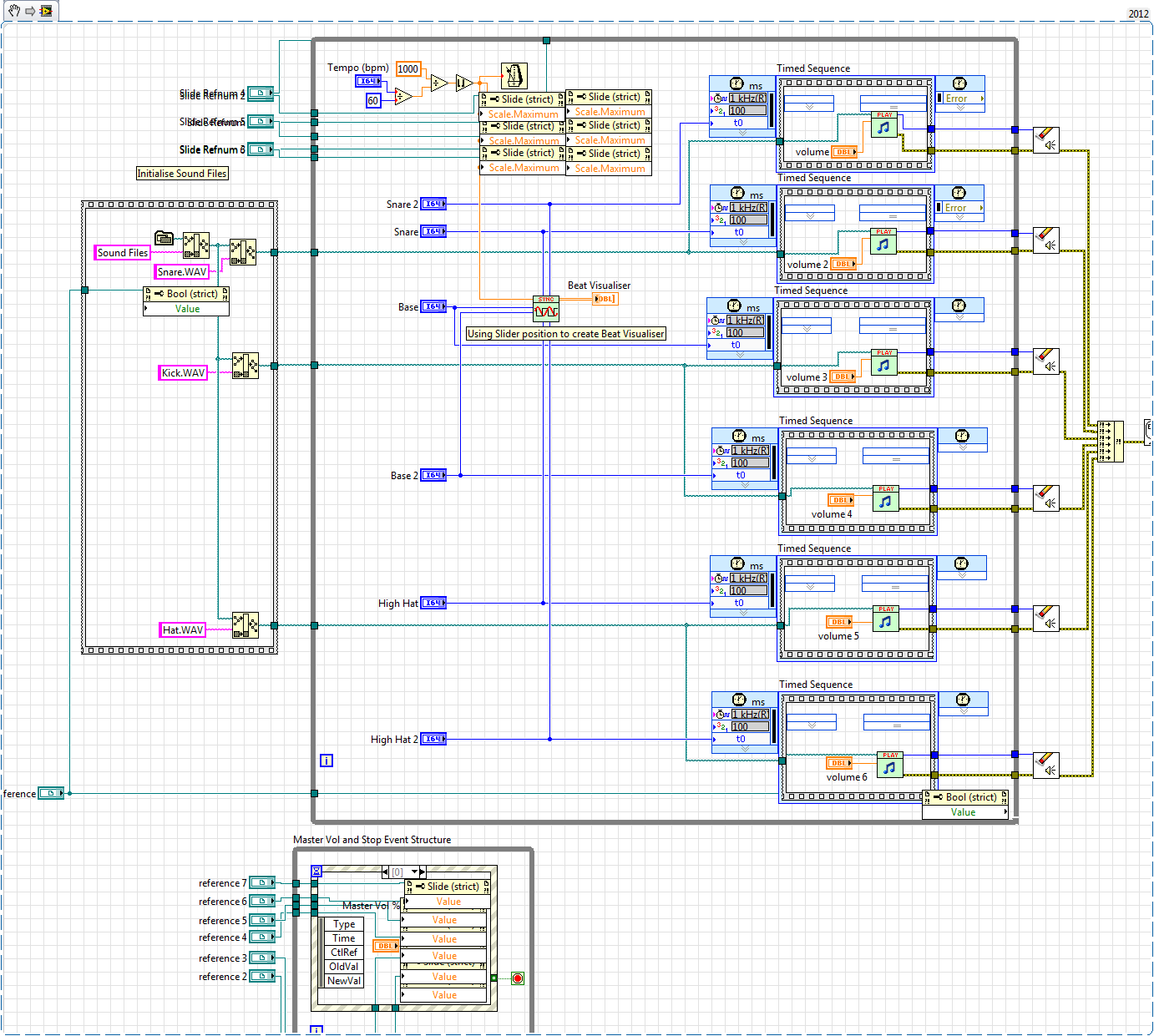This screenshot has width=1154, height=1036.
Task: Open the 1 kHz(R) source of first Timed Sequence
Action: pyautogui.click(x=747, y=99)
